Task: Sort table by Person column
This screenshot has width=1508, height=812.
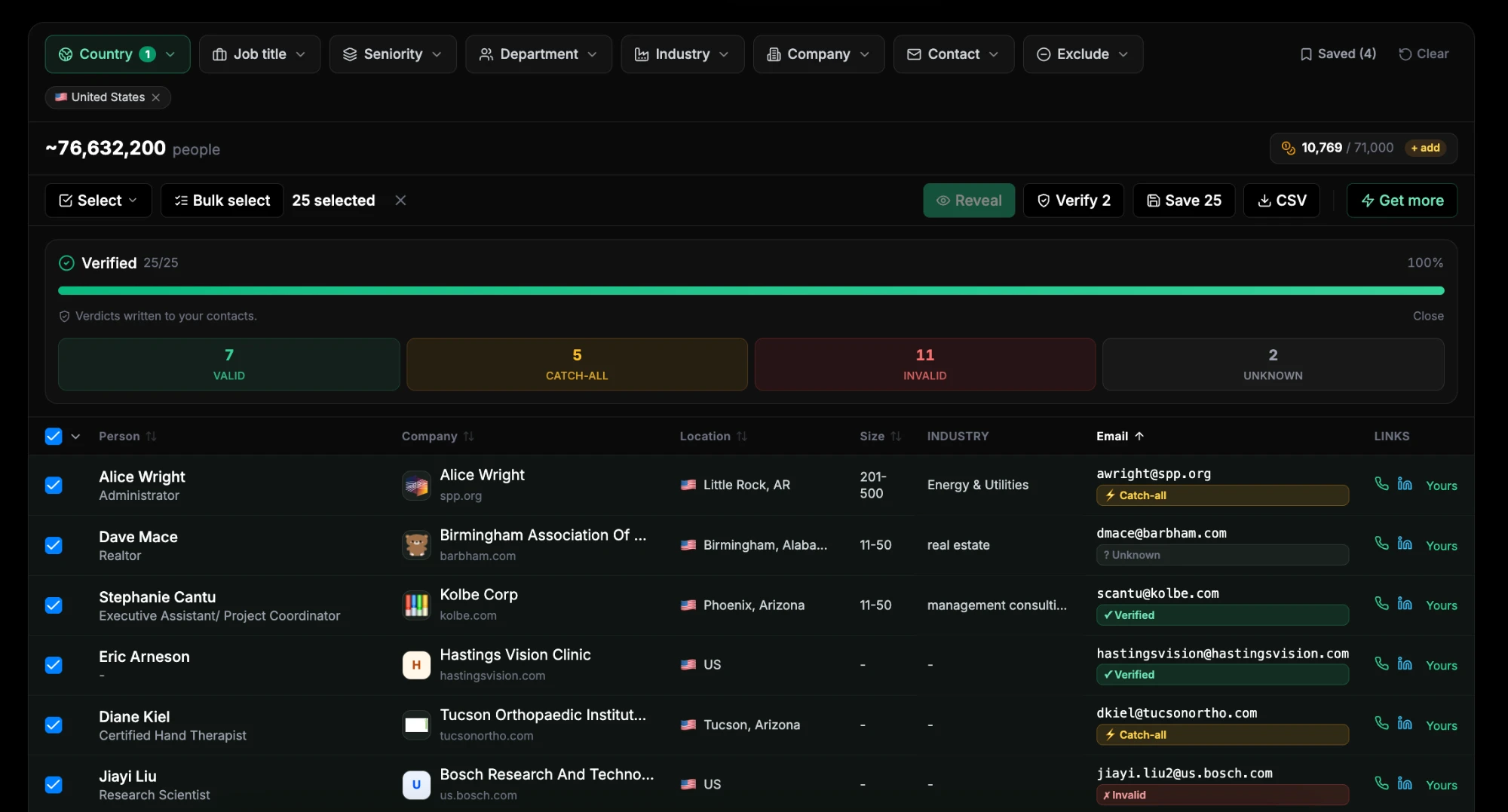Action: pyautogui.click(x=127, y=437)
